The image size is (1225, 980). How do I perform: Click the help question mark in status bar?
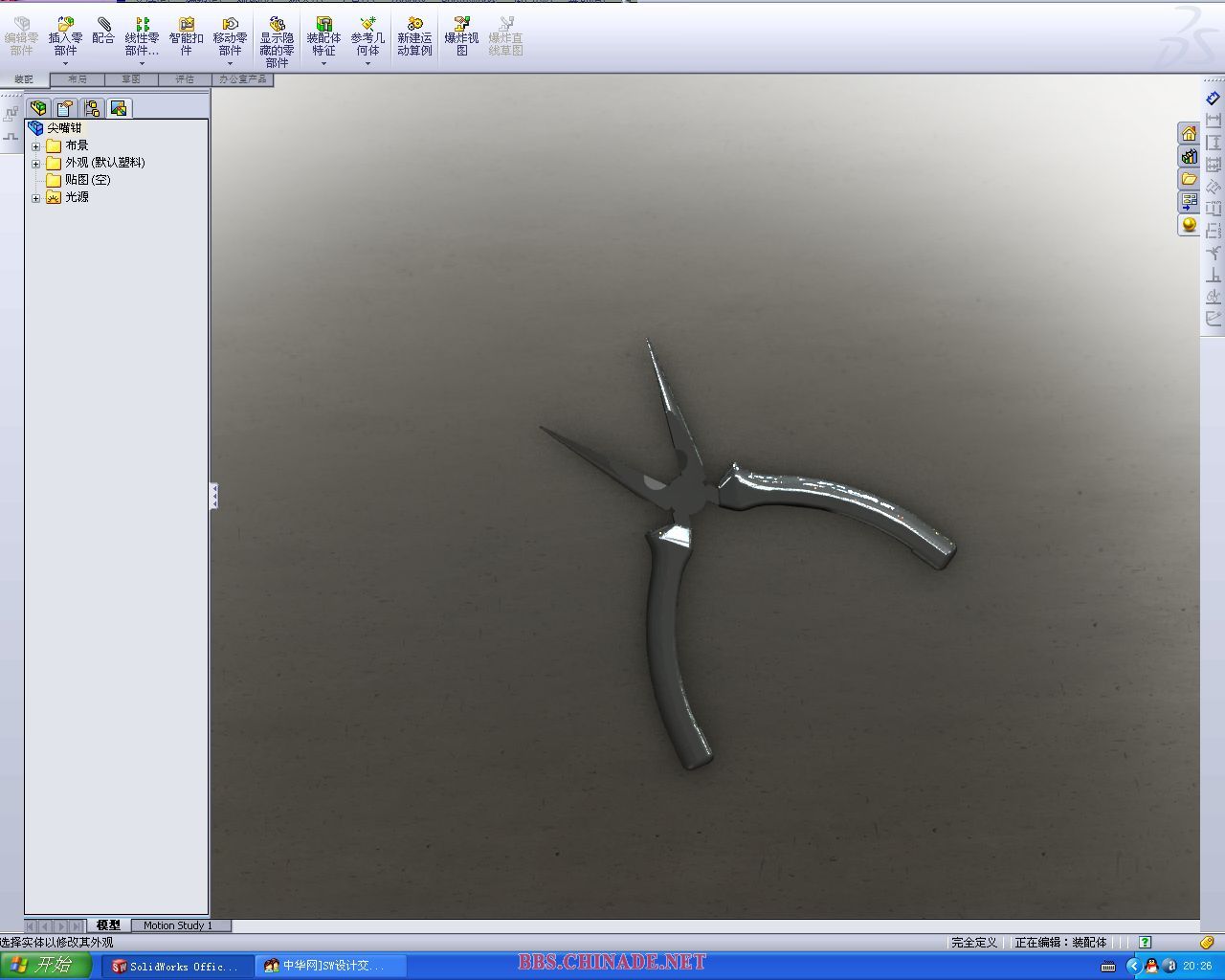[x=1145, y=943]
